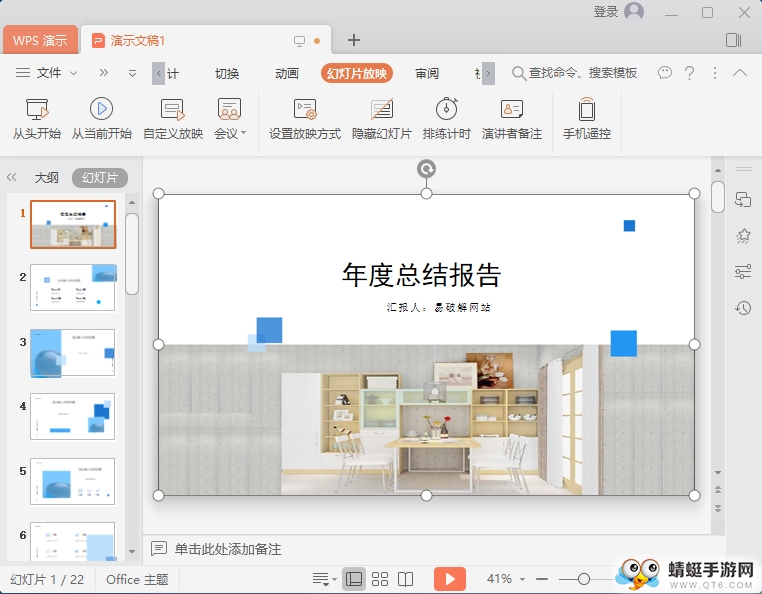
Task: Switch to the 动画 ribbon tab
Action: pyautogui.click(x=287, y=73)
